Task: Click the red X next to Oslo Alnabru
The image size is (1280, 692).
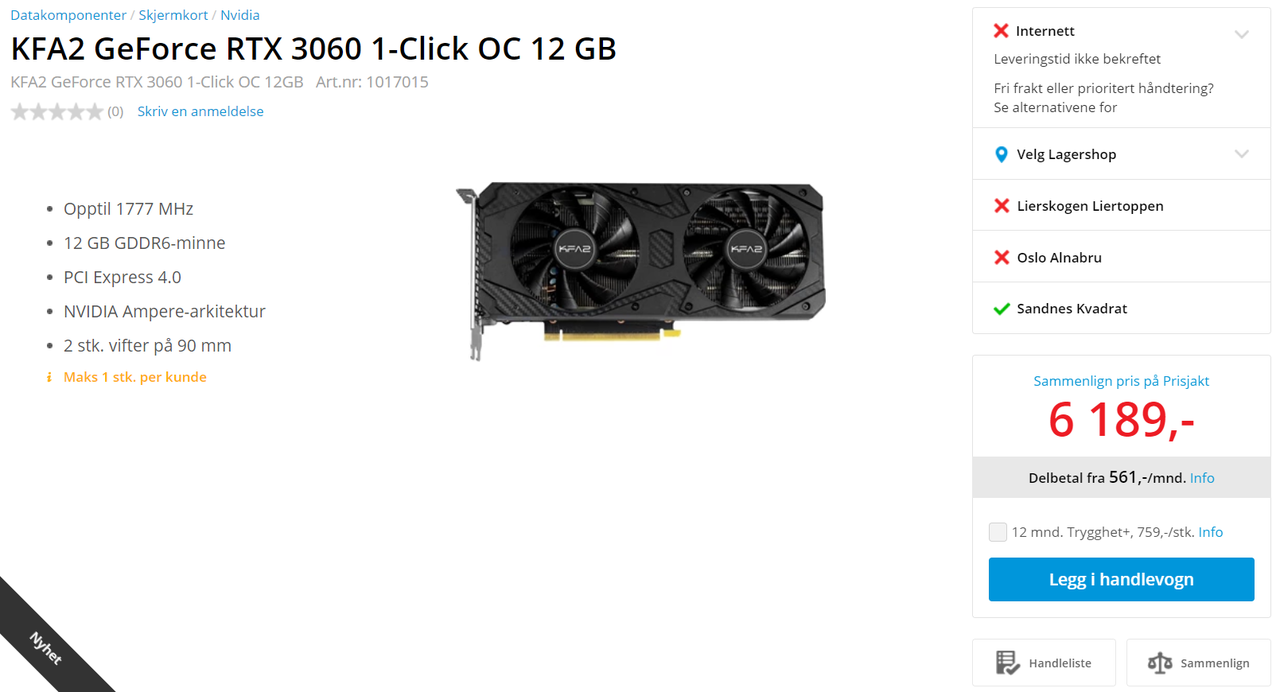Action: click(1001, 257)
